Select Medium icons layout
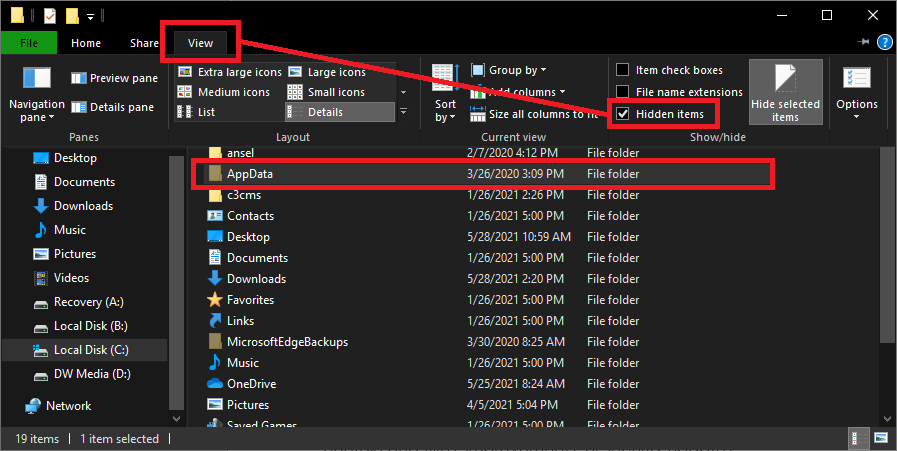The width and height of the screenshot is (897, 451). tap(186, 92)
